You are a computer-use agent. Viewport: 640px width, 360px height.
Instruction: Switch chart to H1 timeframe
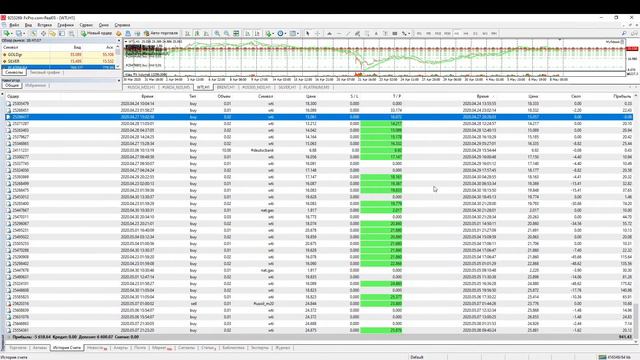(x=457, y=33)
